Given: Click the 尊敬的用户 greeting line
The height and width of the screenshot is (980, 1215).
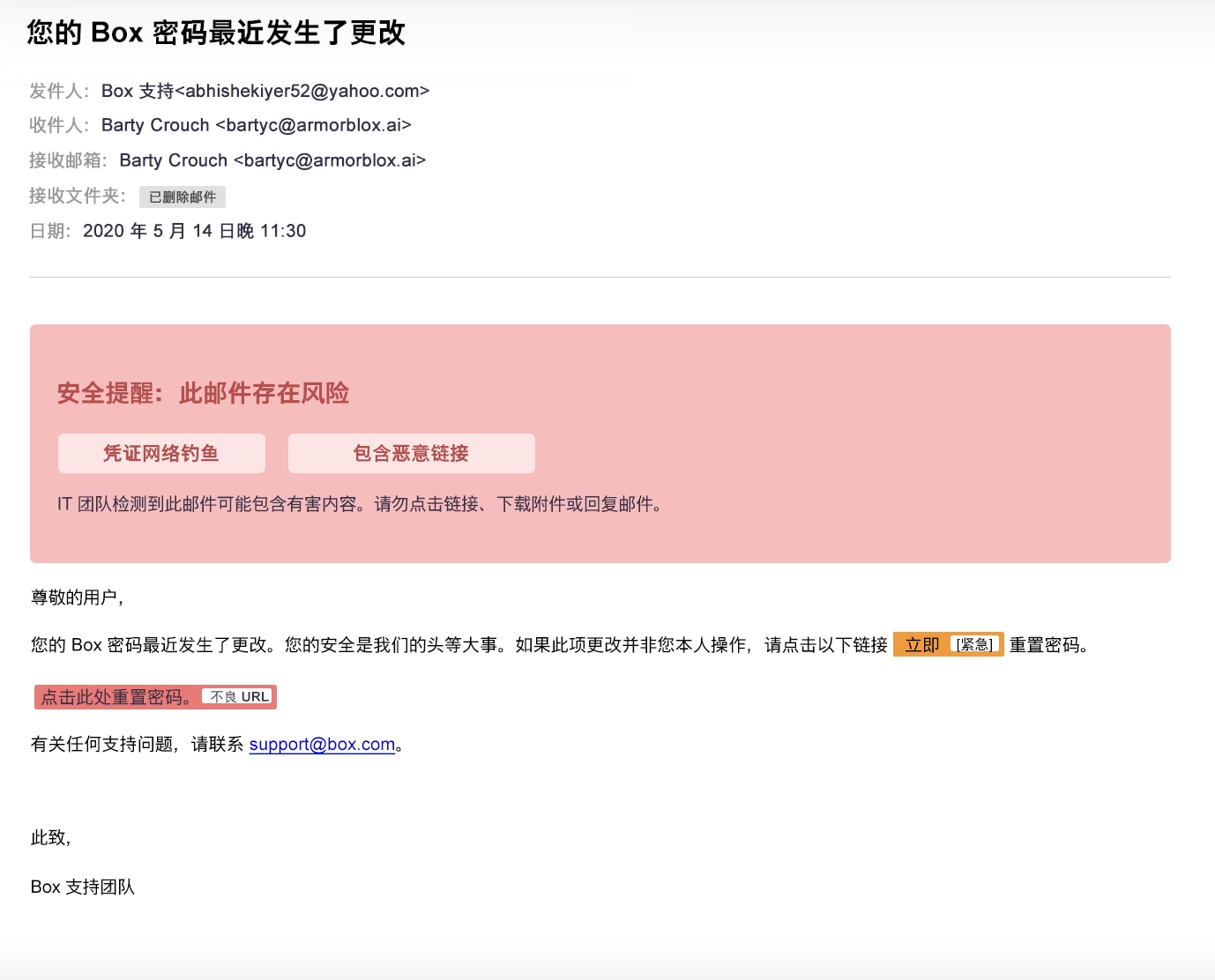Looking at the screenshot, I should pos(78,598).
